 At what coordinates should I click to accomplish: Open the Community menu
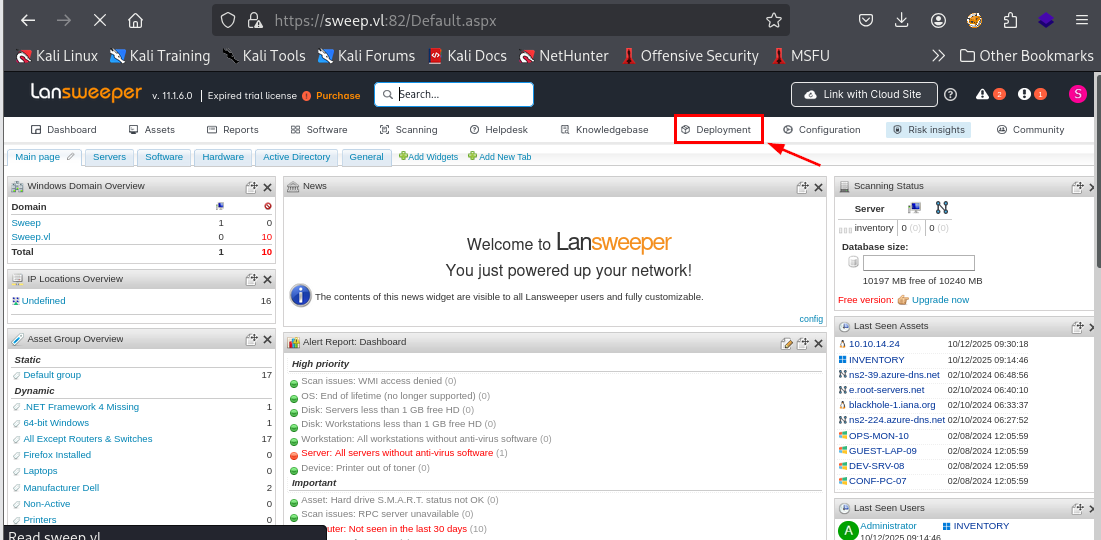tap(1031, 130)
